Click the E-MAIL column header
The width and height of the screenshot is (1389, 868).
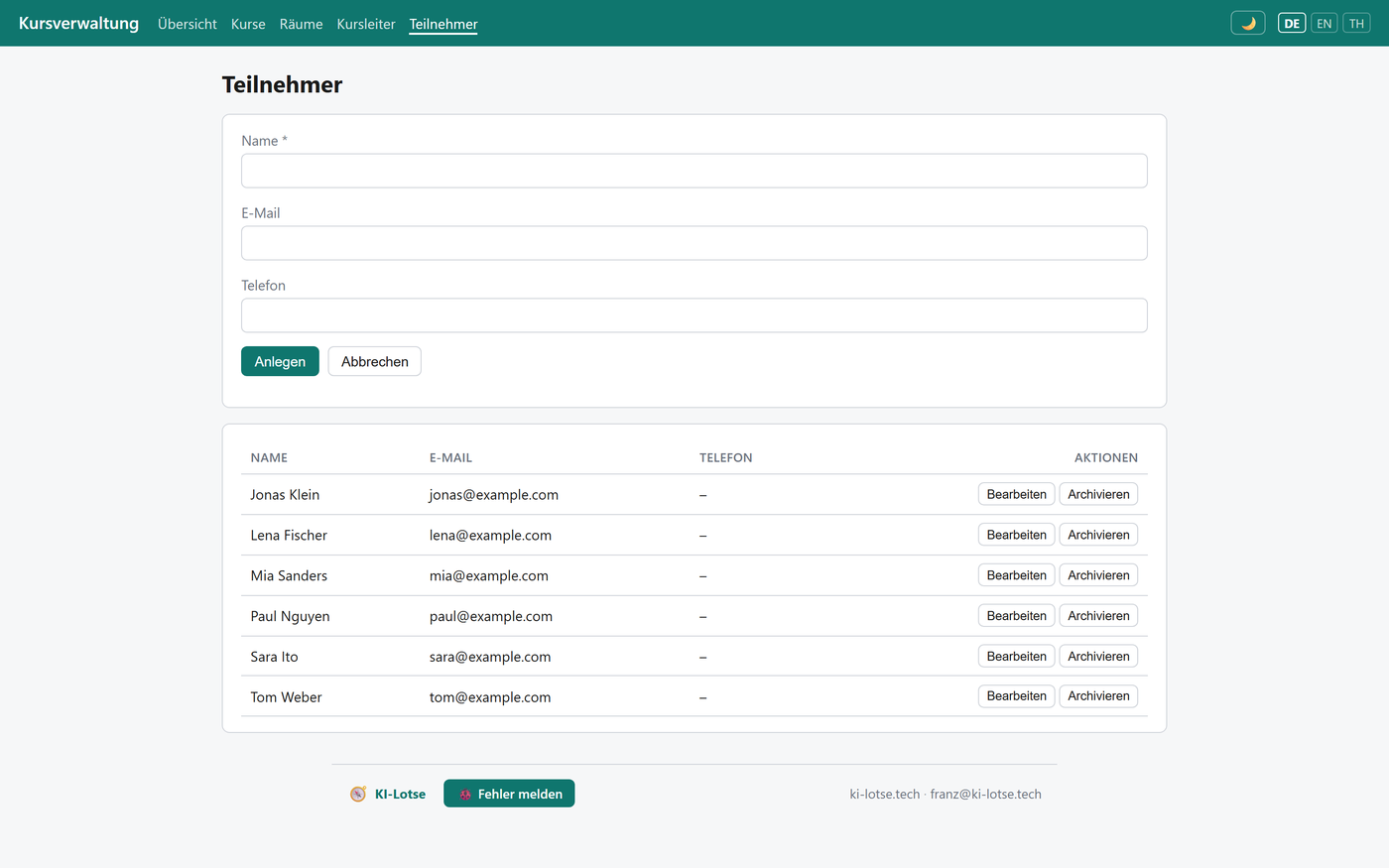450,457
